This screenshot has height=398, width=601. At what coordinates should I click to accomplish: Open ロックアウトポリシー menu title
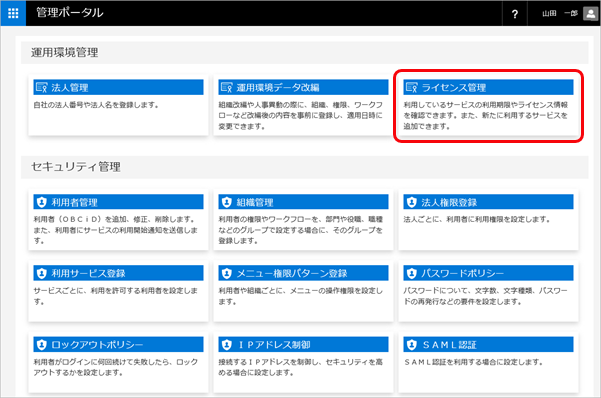tap(97, 345)
